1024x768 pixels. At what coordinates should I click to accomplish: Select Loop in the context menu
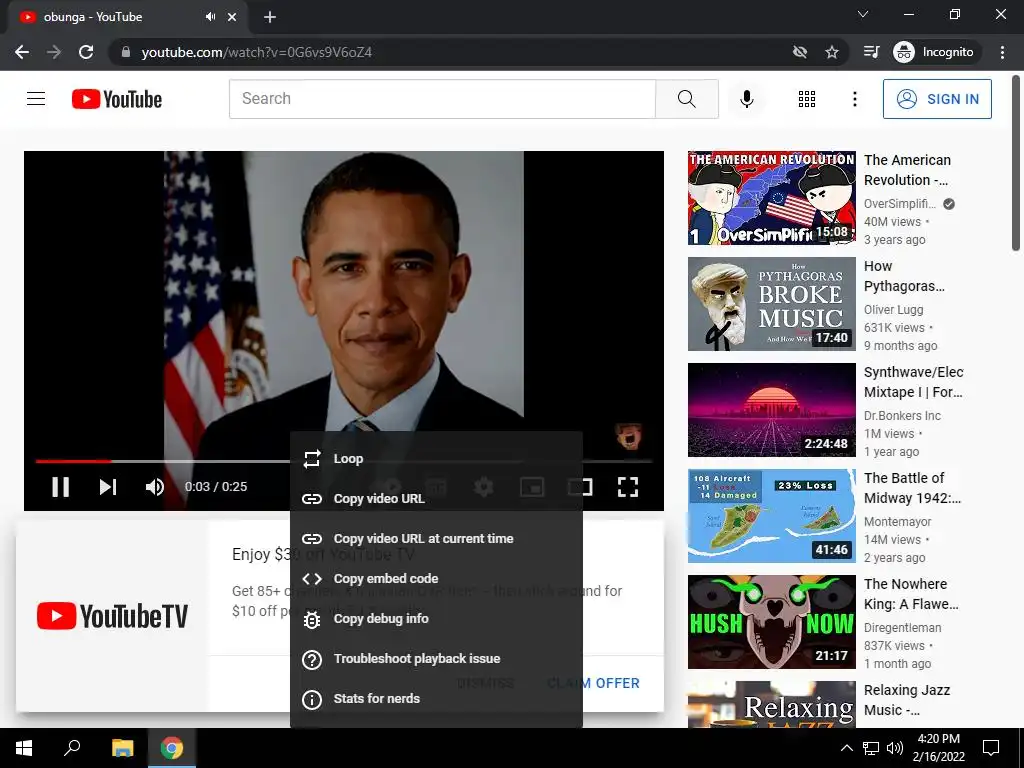coord(436,458)
